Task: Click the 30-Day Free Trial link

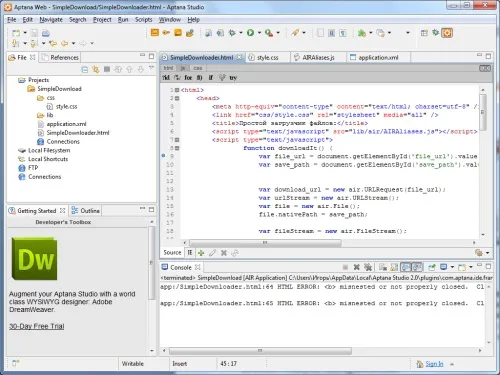Action: [37, 326]
